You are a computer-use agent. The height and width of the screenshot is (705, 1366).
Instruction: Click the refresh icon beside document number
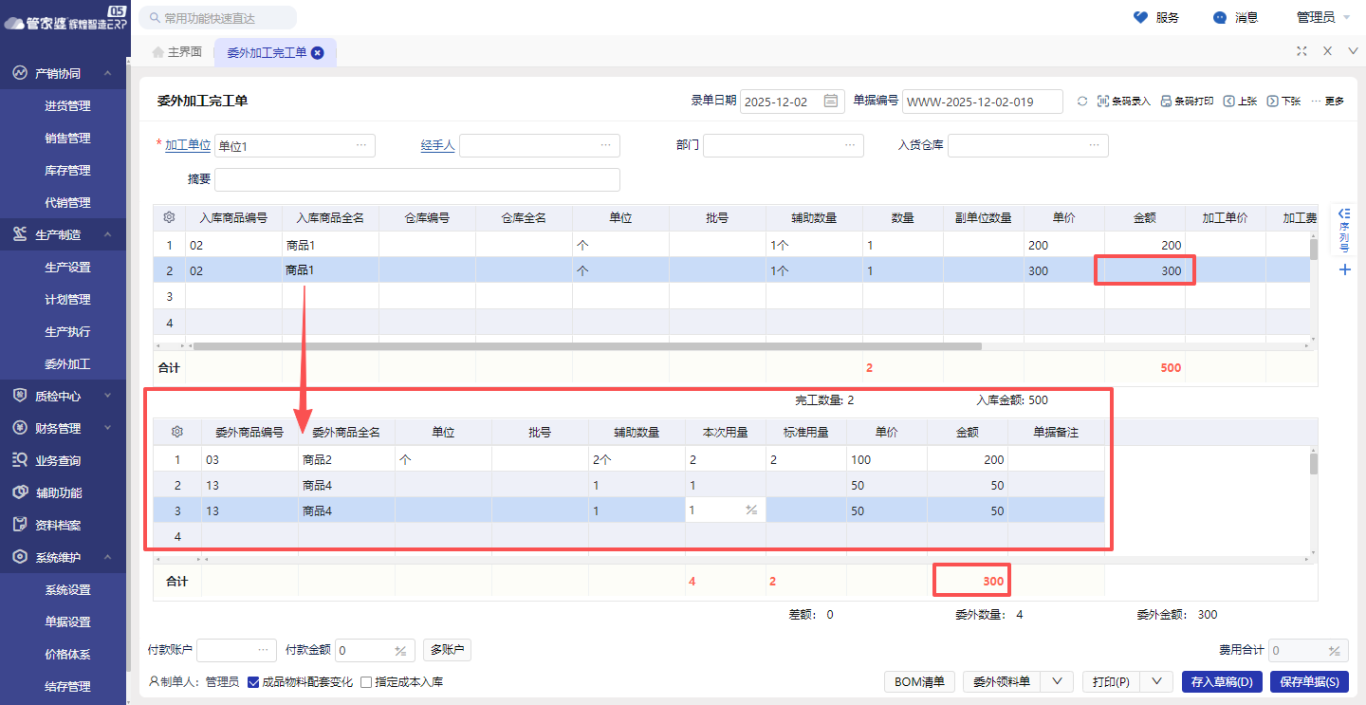1082,101
